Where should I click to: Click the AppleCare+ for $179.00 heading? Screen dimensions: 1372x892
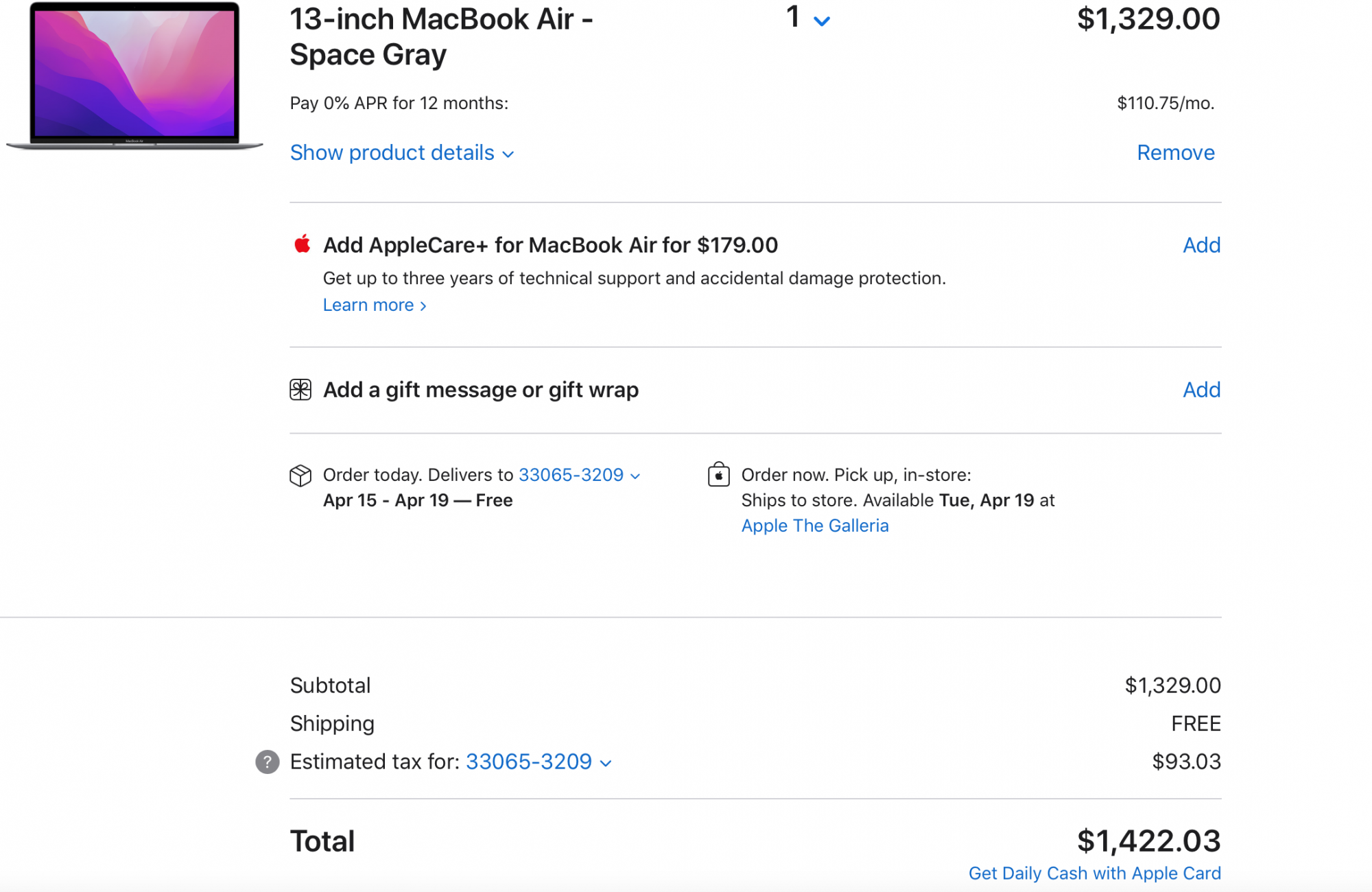click(x=550, y=245)
